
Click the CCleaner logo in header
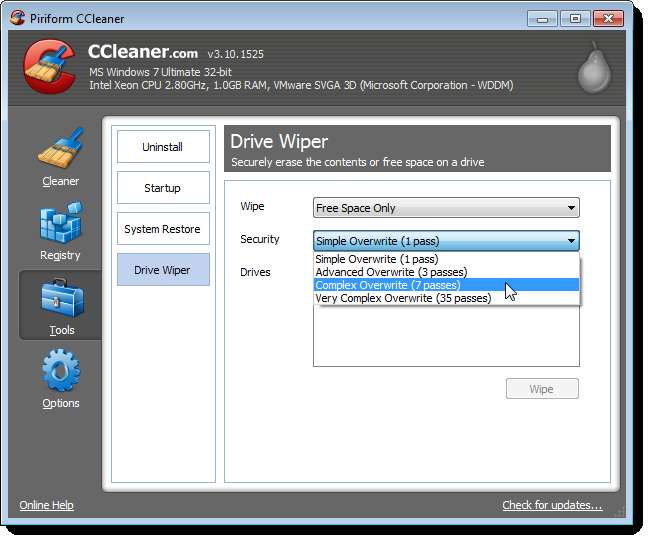coord(46,72)
